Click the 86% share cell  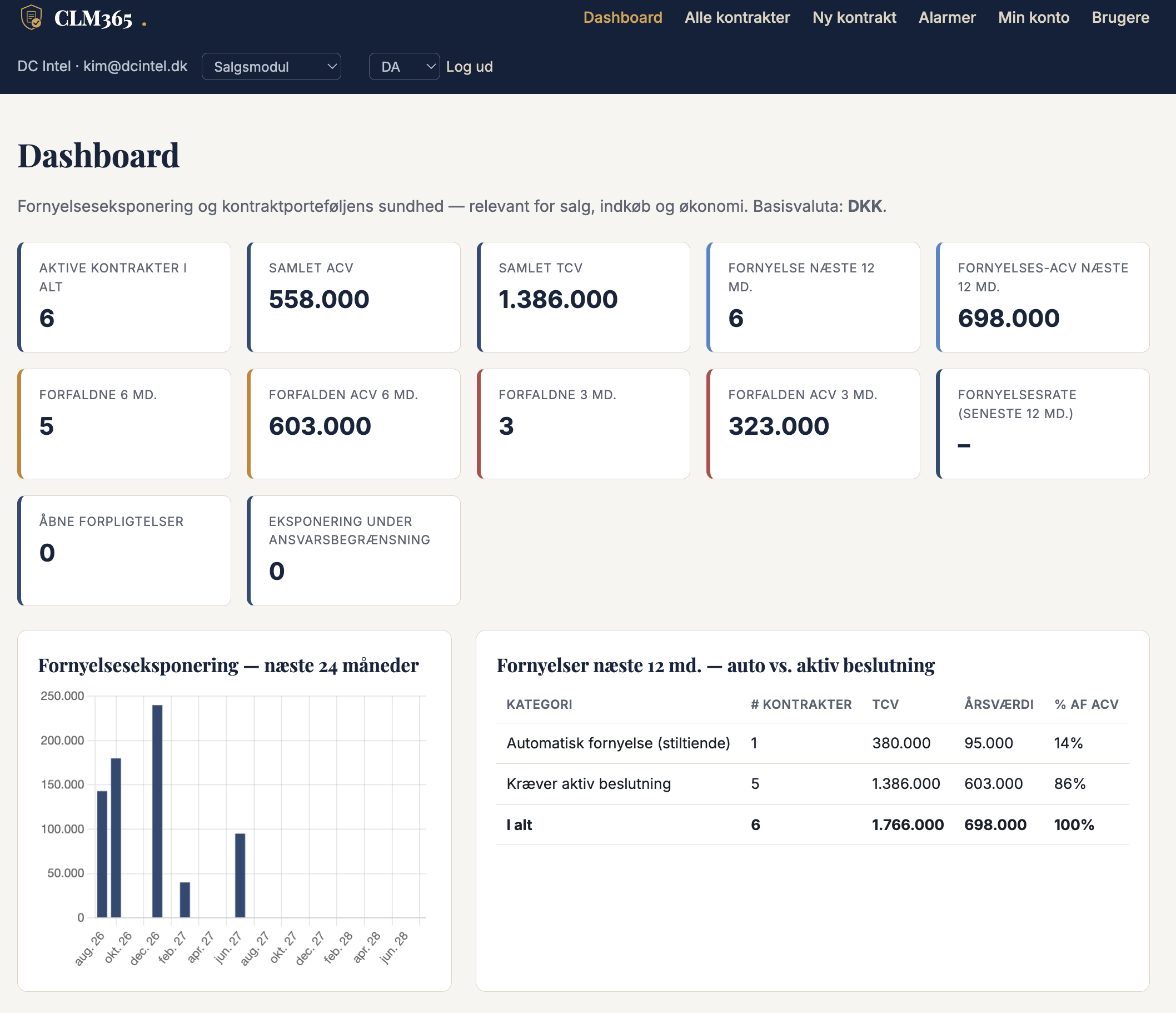(x=1069, y=783)
